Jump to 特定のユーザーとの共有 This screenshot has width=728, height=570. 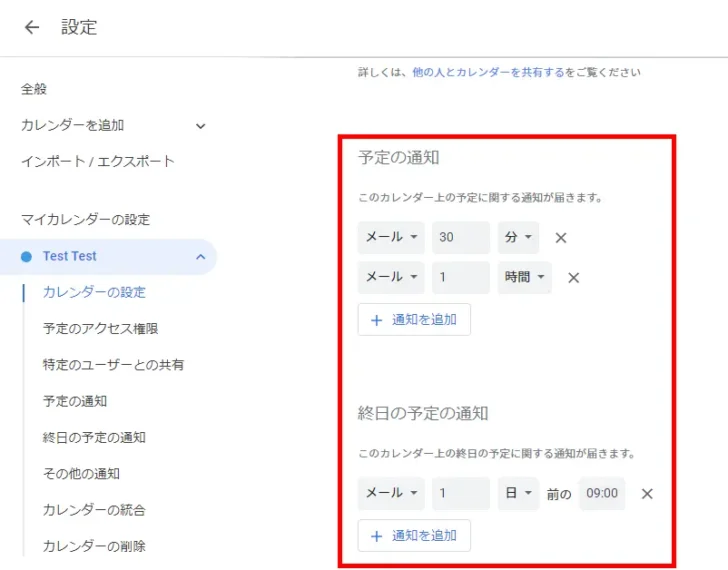113,365
